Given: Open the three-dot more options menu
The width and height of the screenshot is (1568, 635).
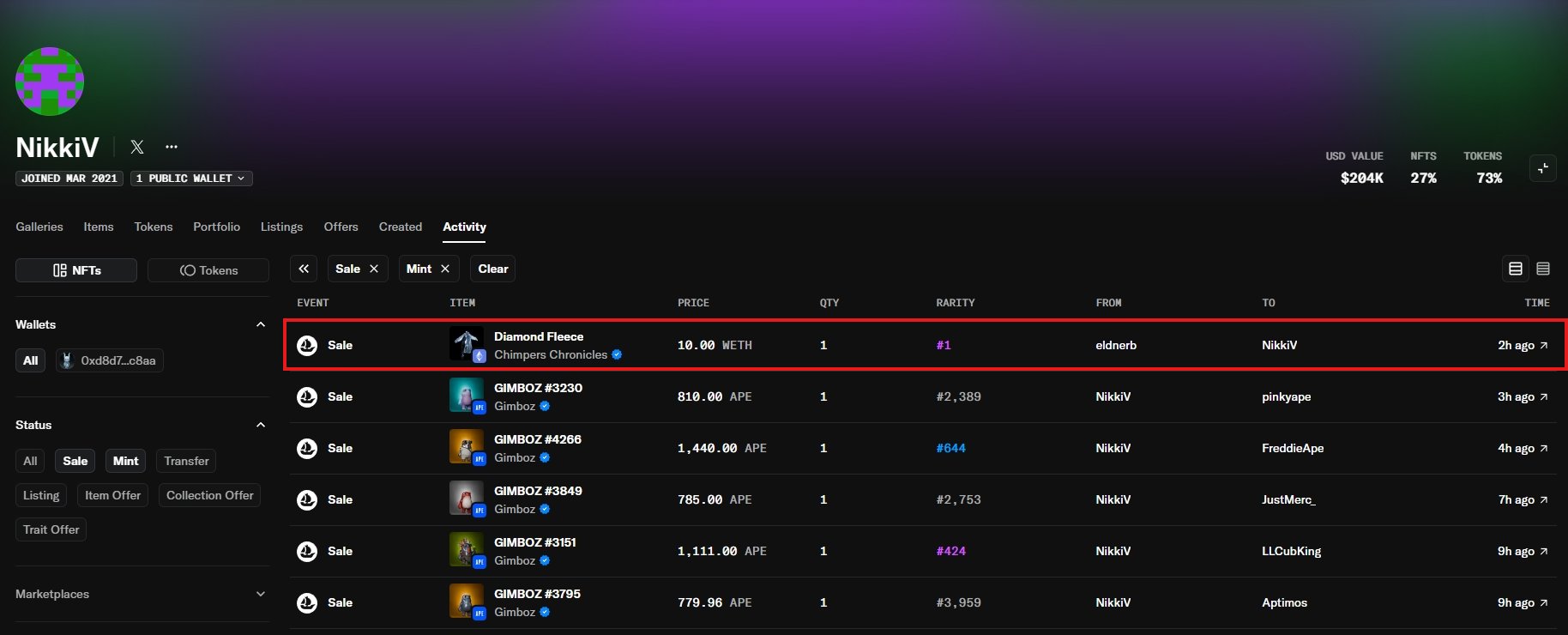Looking at the screenshot, I should point(172,147).
